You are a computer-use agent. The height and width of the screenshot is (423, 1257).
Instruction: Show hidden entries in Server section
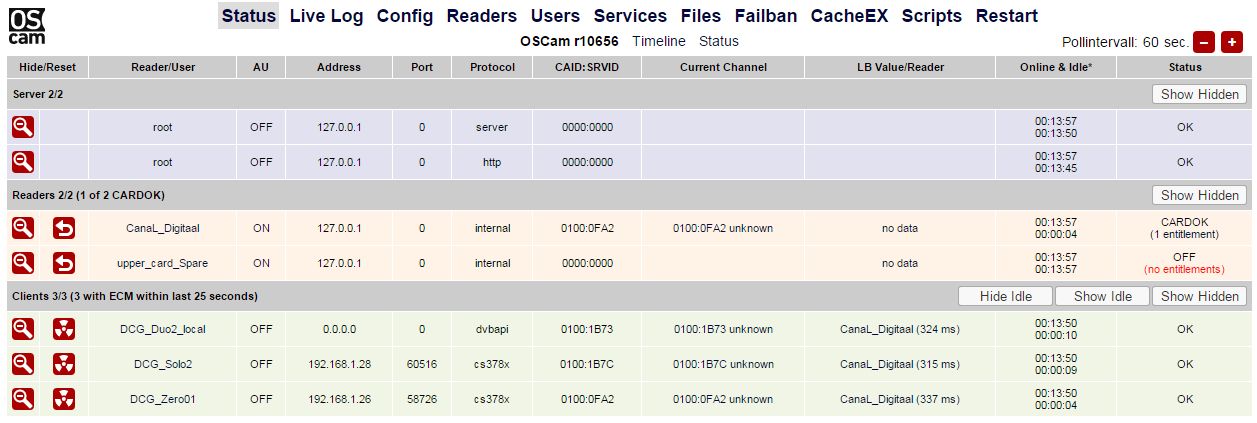click(x=1199, y=94)
